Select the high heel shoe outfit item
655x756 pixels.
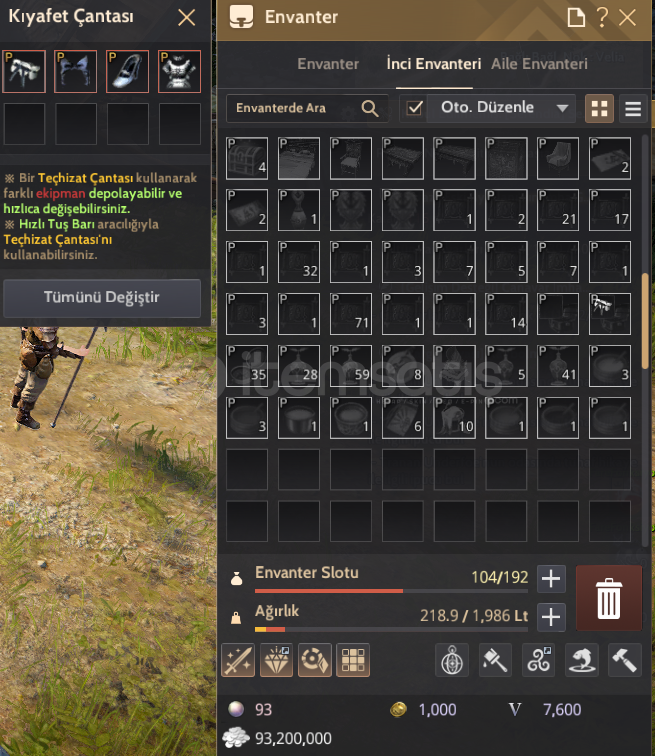127,71
